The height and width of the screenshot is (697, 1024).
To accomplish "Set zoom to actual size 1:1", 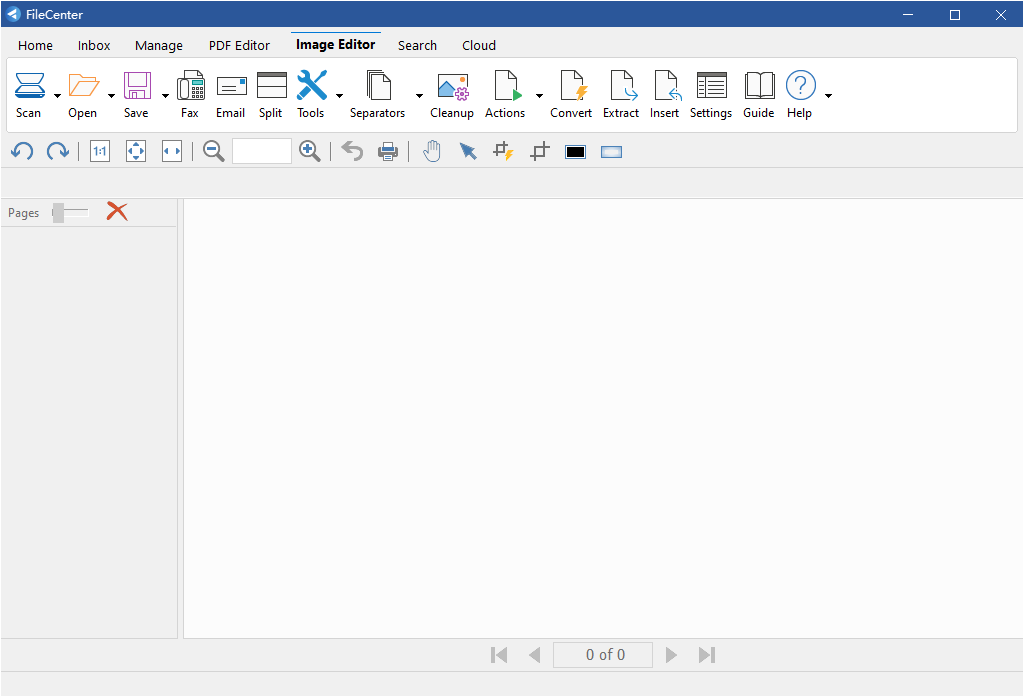I will coord(100,152).
